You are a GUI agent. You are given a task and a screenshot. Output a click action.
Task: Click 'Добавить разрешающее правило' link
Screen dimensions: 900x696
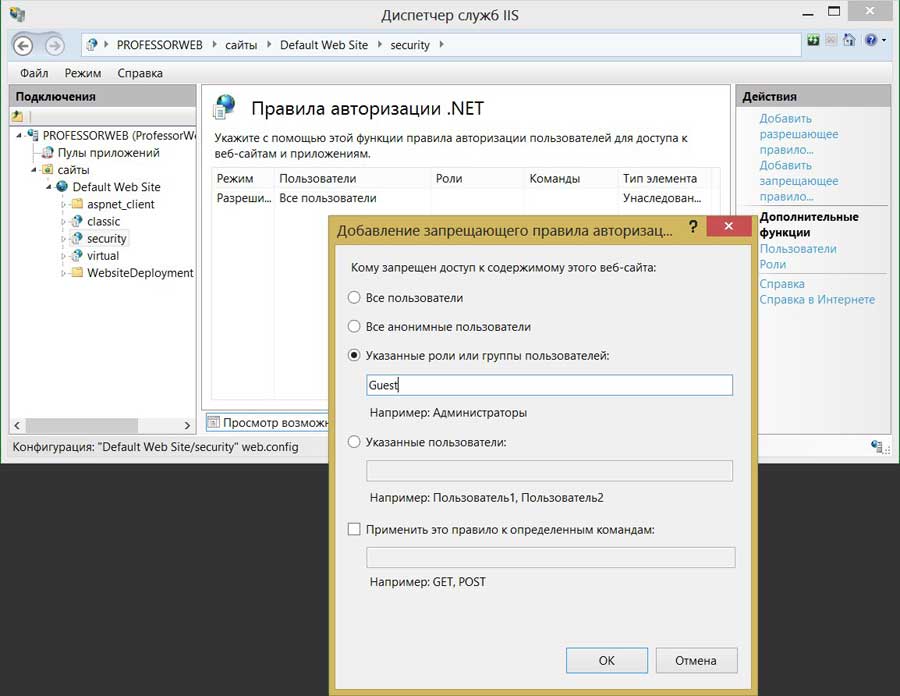pos(798,134)
